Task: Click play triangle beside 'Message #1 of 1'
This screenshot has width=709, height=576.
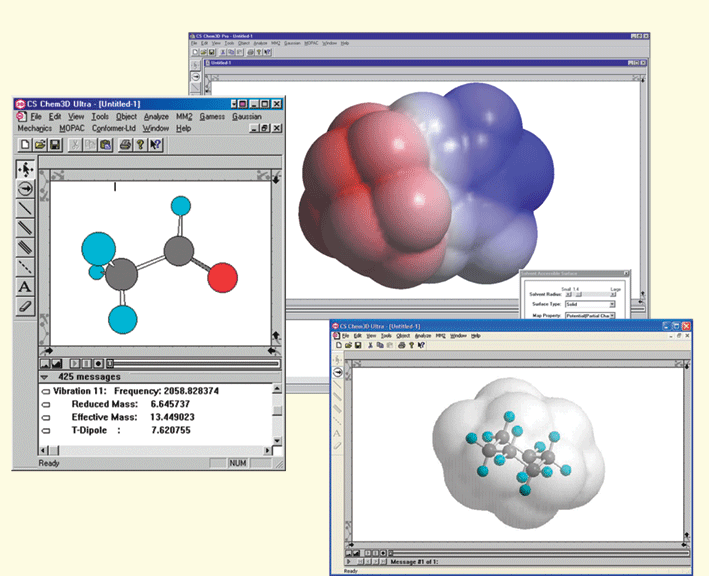Action: coord(349,562)
